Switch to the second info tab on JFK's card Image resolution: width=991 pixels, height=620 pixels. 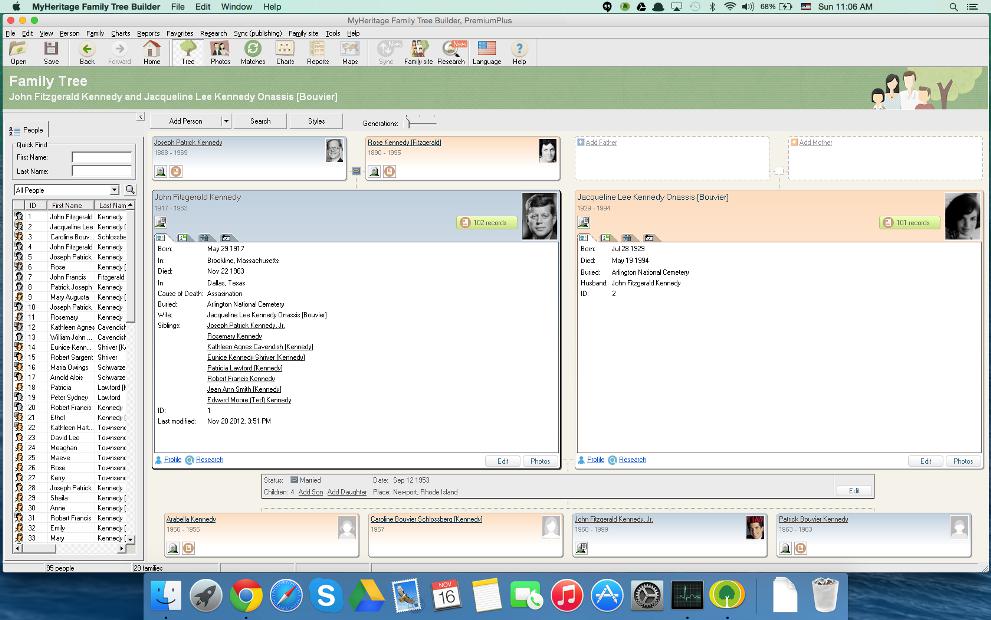pos(183,238)
